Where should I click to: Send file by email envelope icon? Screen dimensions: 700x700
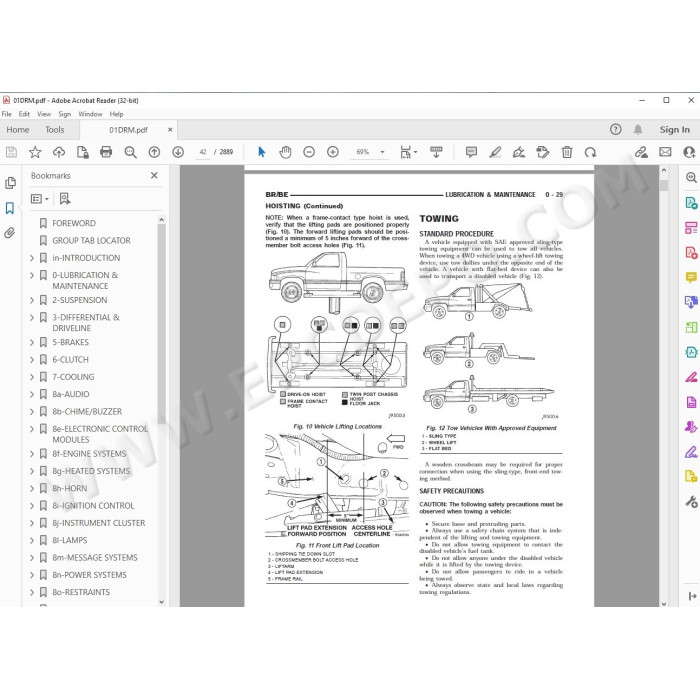tap(665, 152)
